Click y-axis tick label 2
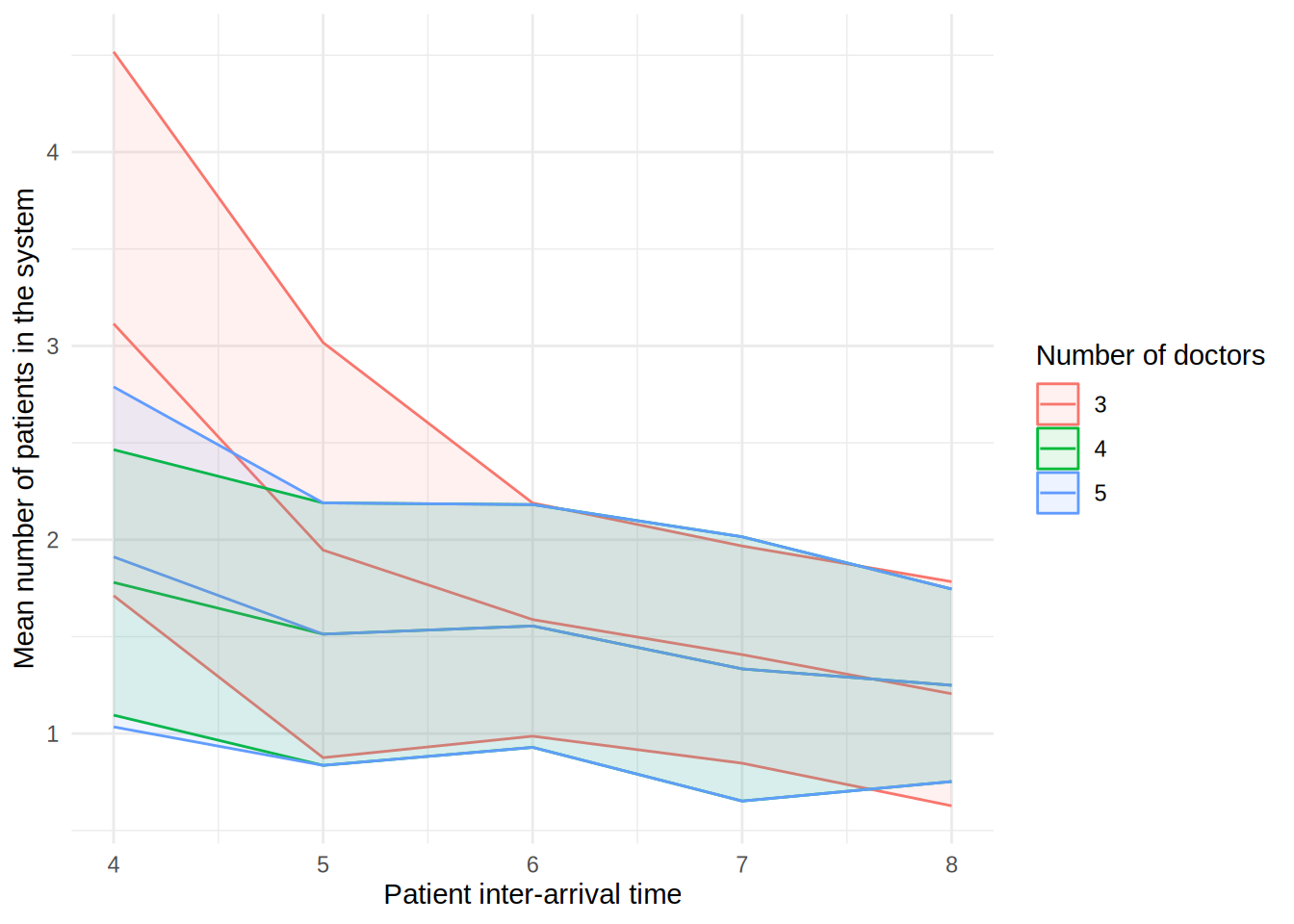This screenshot has width=1294, height=924. (x=53, y=540)
